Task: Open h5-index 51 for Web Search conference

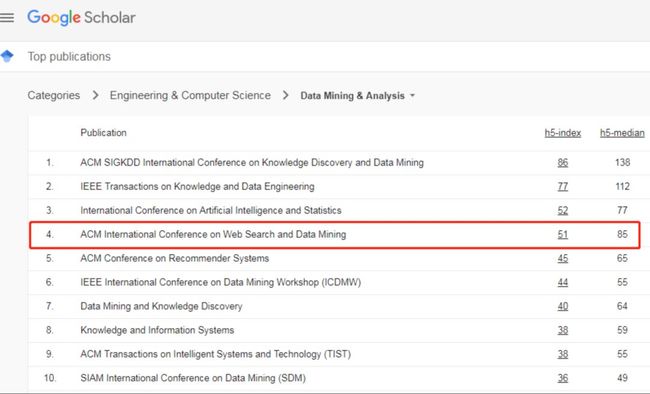Action: [563, 234]
